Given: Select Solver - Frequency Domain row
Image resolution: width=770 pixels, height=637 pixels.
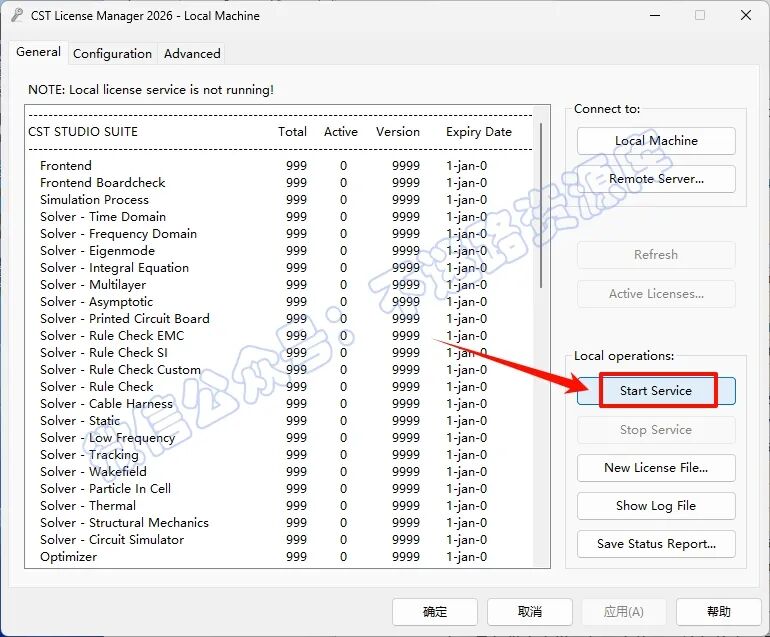Looking at the screenshot, I should [x=264, y=234].
